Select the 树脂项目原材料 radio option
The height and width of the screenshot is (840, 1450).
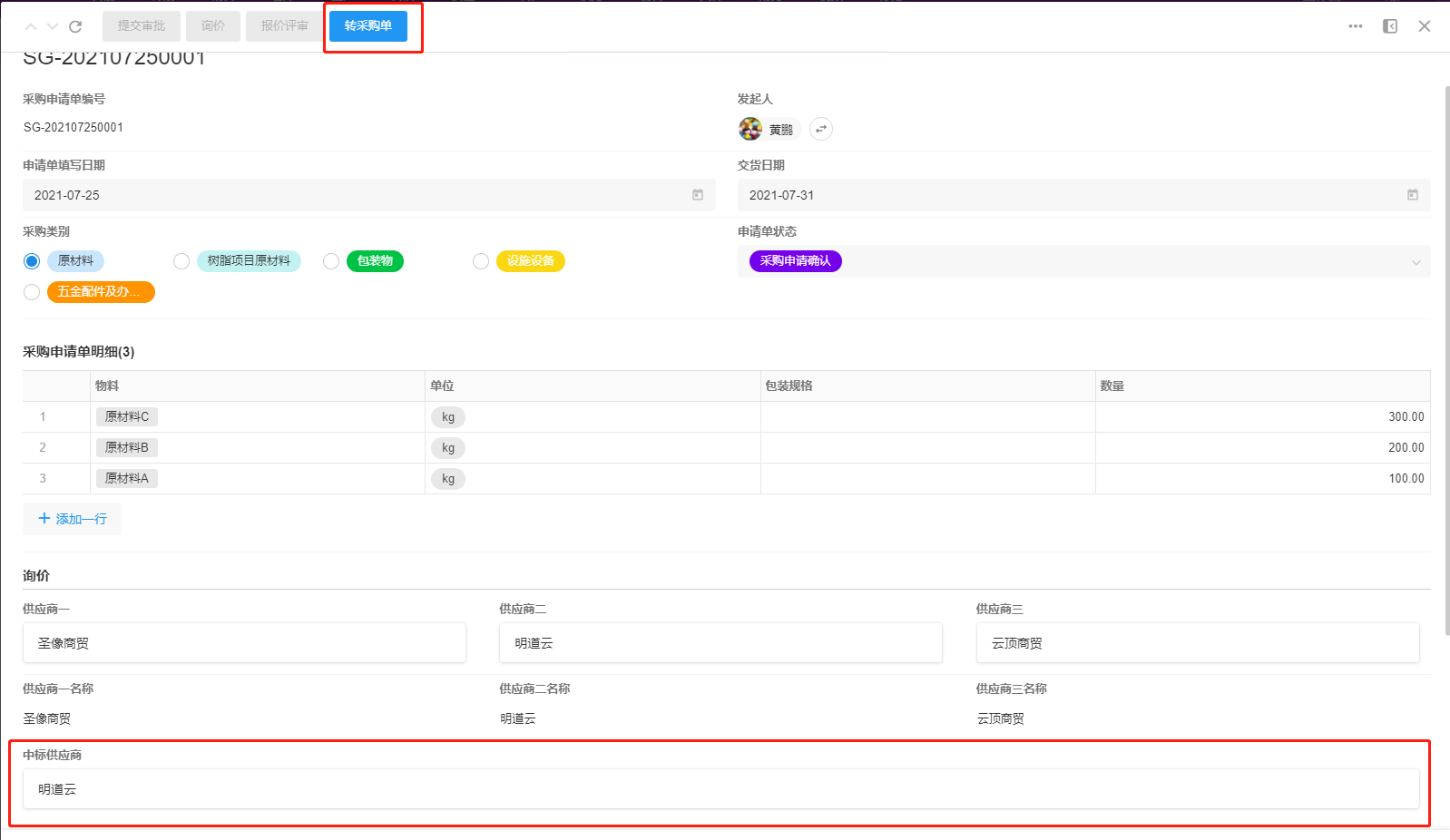[x=181, y=261]
